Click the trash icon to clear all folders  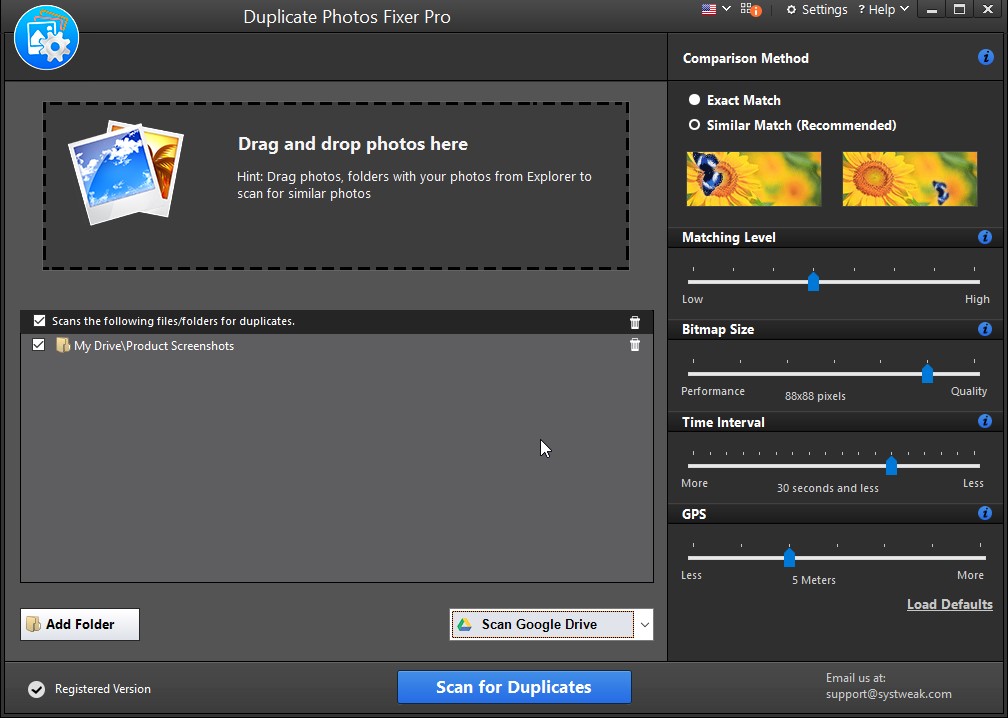(634, 322)
